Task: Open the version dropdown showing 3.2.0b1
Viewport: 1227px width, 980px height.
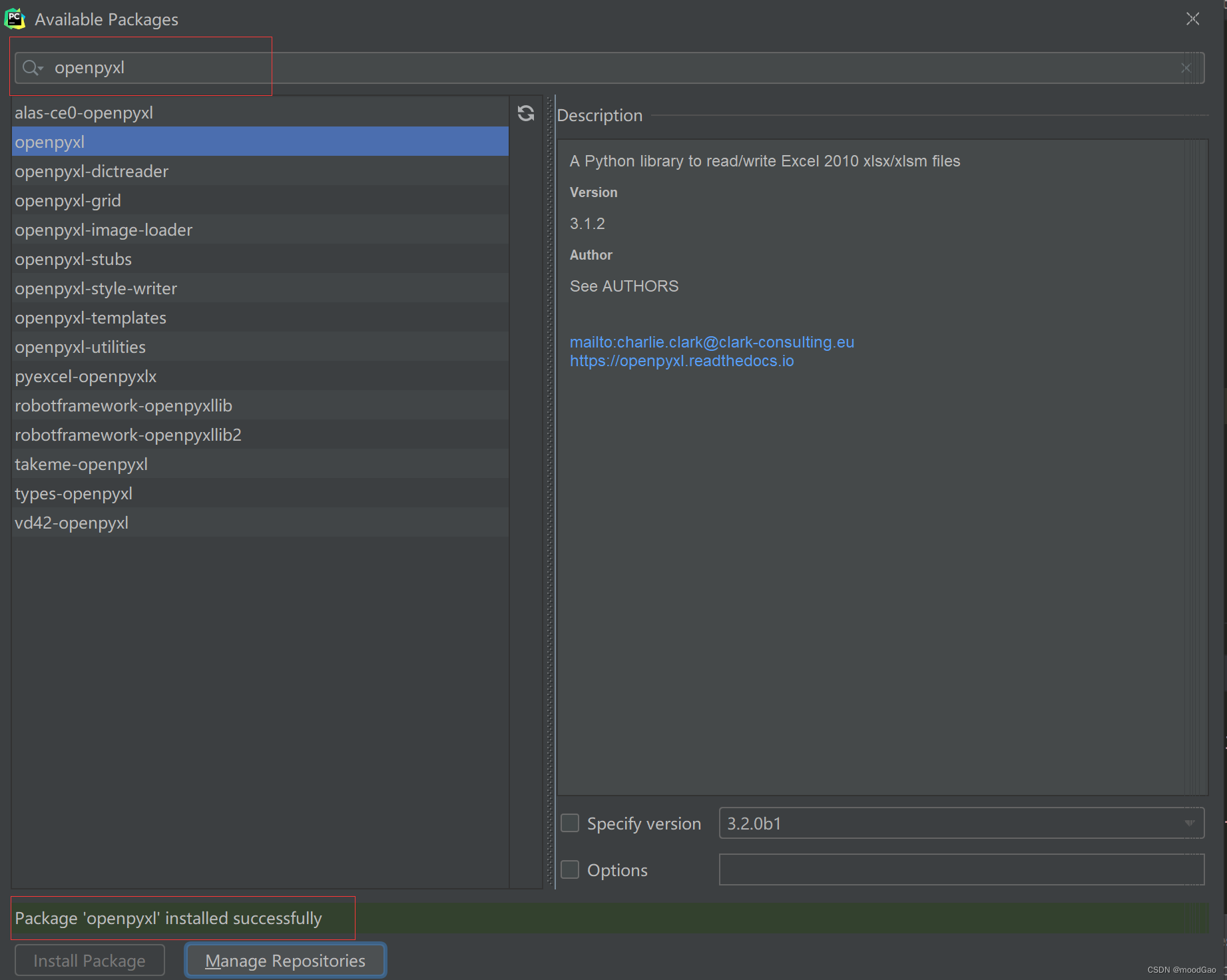Action: click(x=1189, y=824)
